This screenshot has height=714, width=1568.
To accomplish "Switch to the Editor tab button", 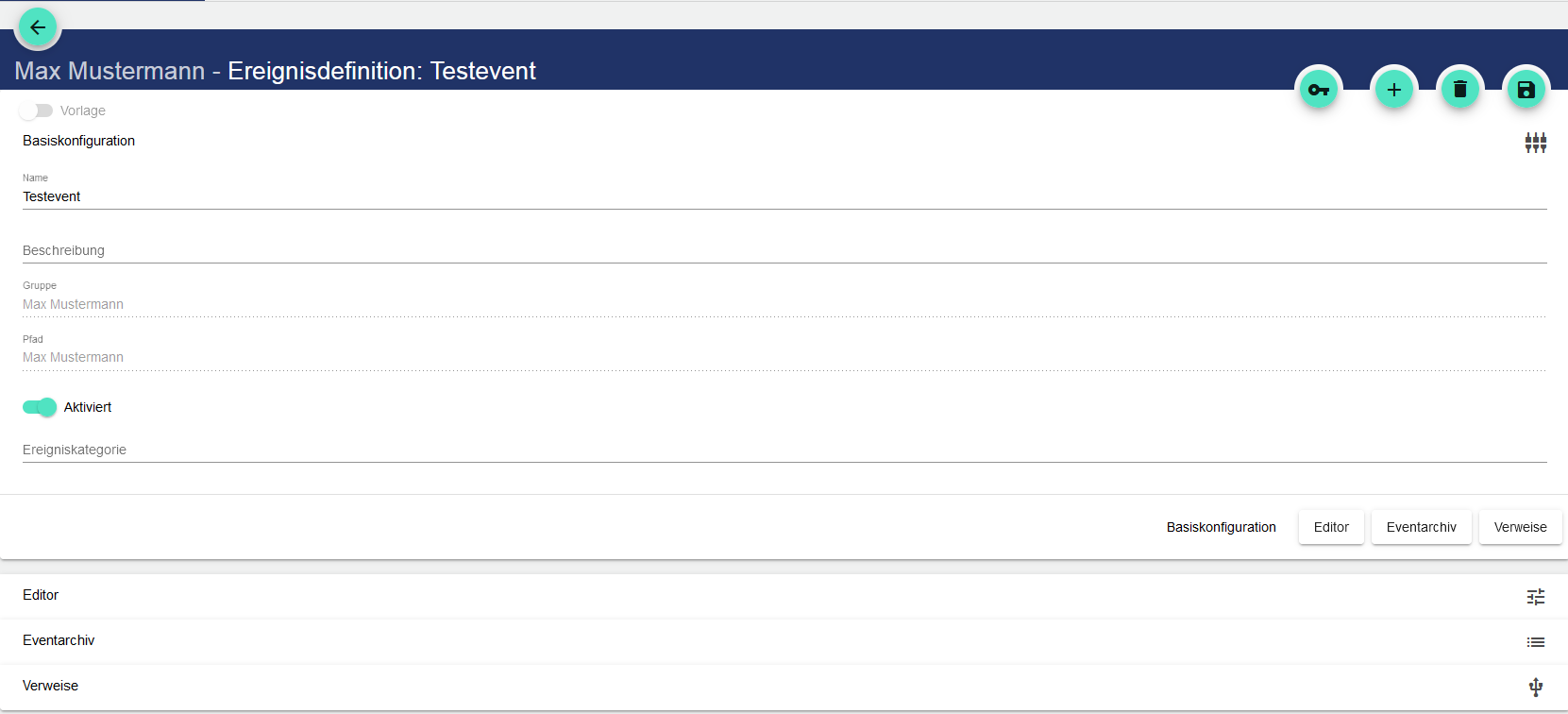I will pyautogui.click(x=1331, y=527).
